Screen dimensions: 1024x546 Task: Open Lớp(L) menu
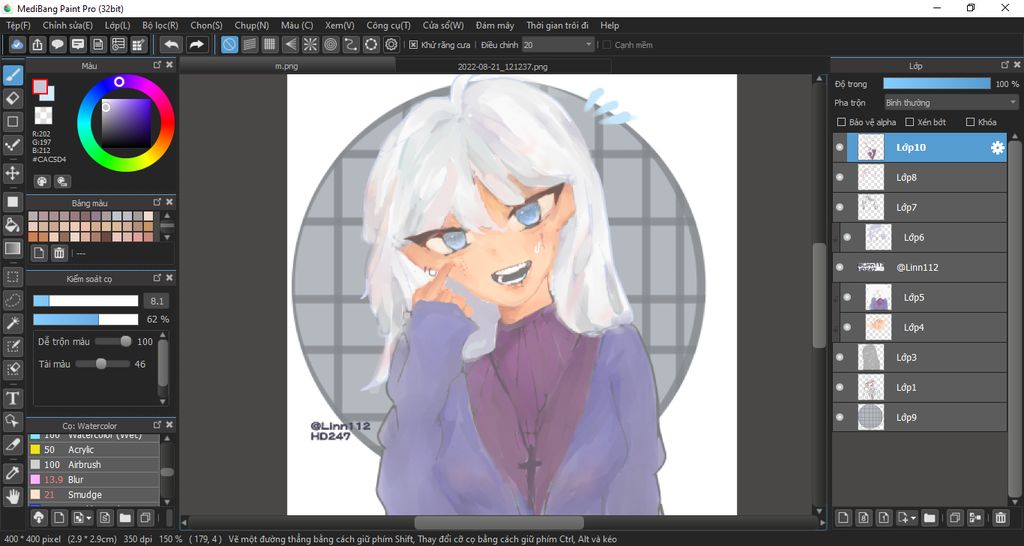click(x=118, y=25)
